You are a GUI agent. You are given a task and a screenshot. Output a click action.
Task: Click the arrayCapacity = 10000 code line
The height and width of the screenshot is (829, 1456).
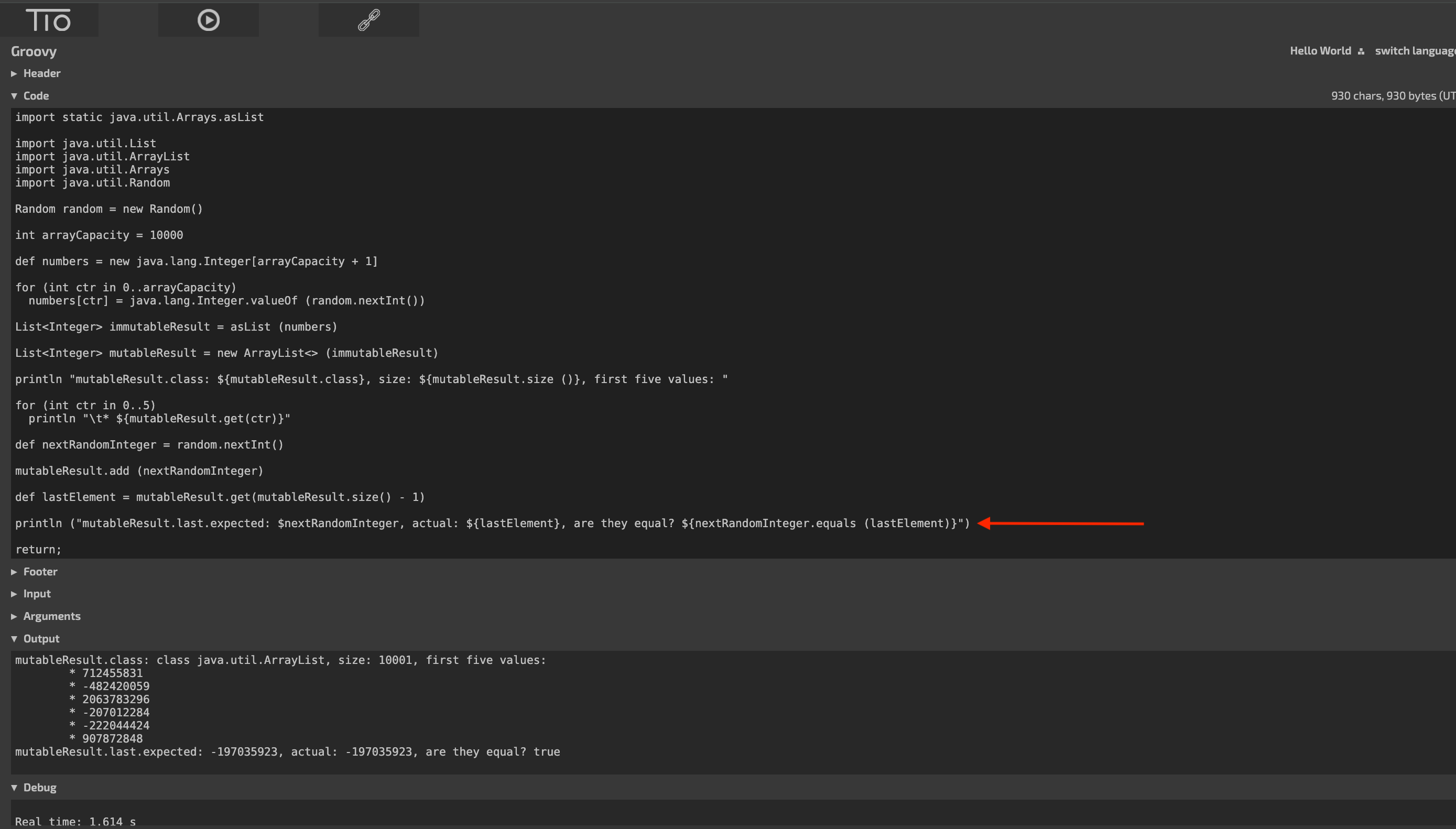point(99,235)
